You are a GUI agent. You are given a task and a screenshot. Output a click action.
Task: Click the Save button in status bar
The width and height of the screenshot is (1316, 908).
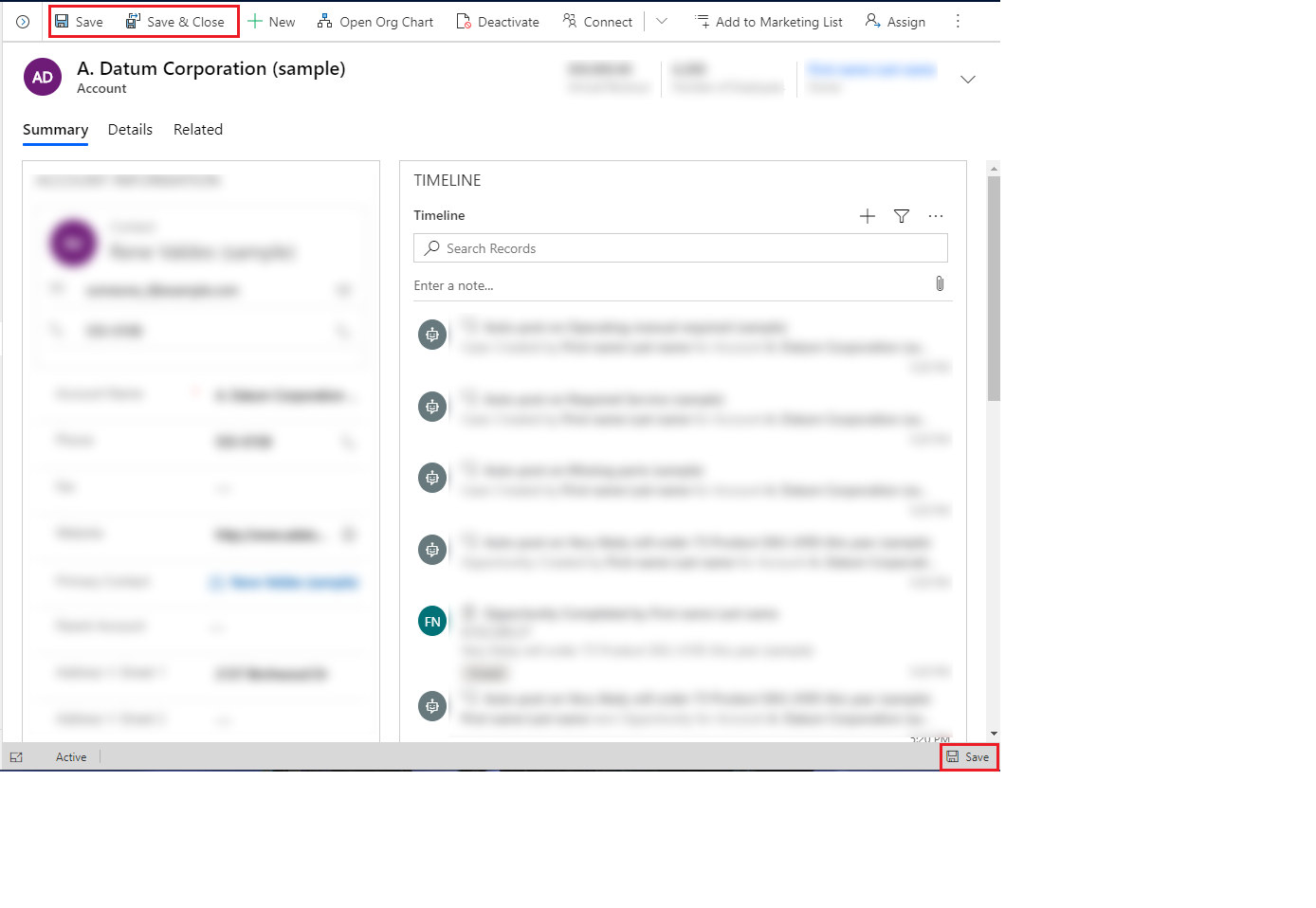pos(968,757)
